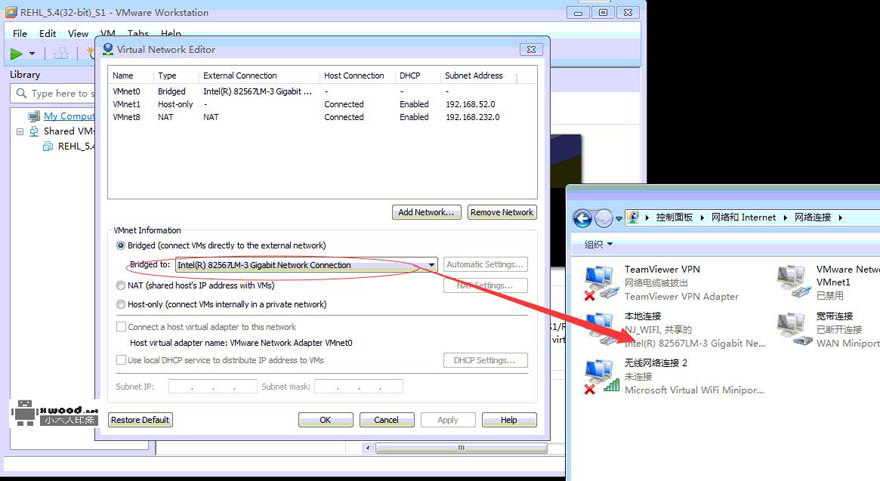880x481 pixels.
Task: Click the My Computer link in Library
Action: (69, 116)
